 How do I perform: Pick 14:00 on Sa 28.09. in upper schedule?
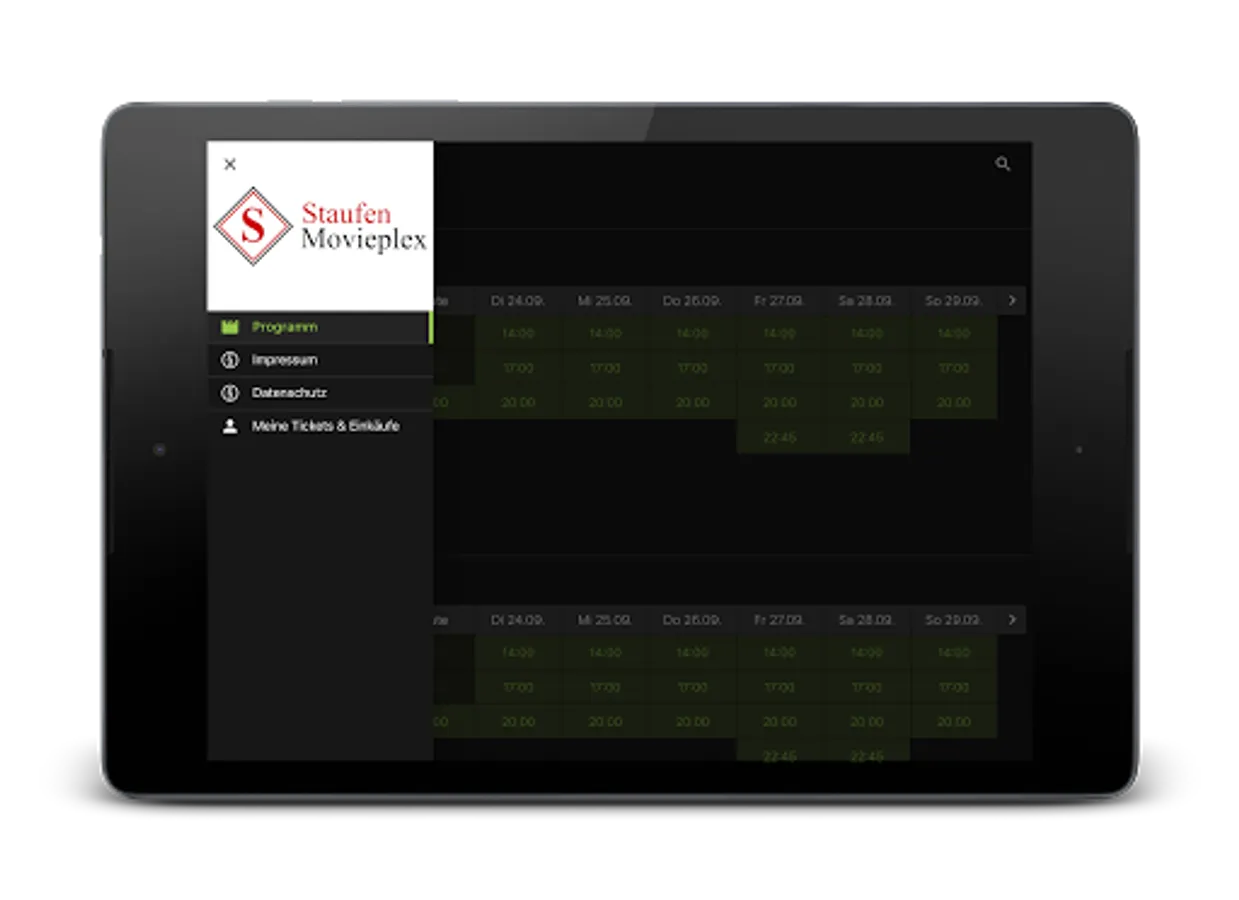pos(866,333)
